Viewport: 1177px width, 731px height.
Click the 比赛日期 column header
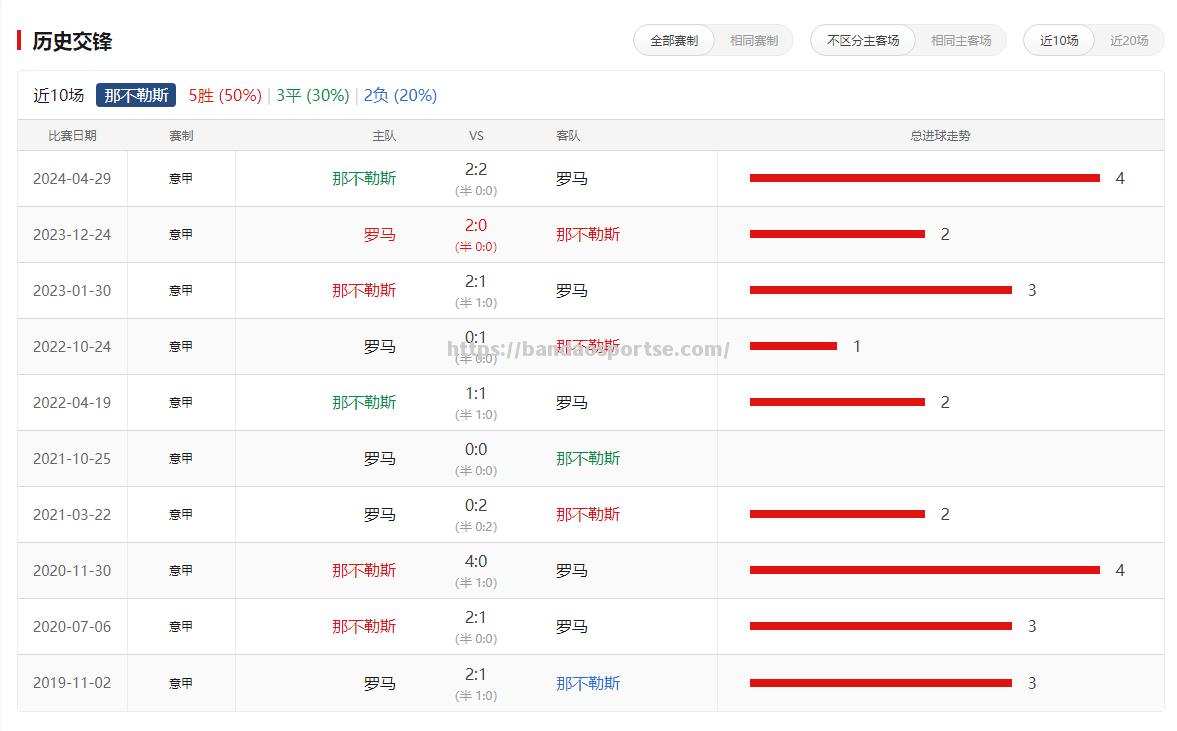click(72, 136)
